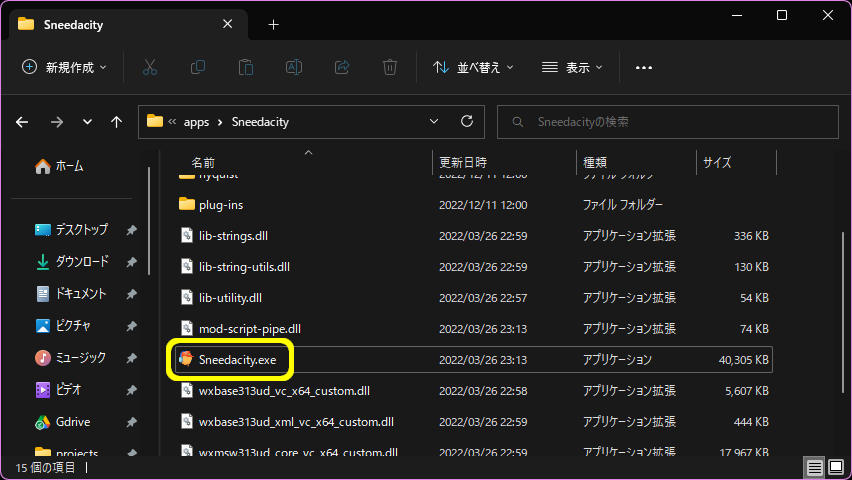Go up one folder level arrow
Screen dimensions: 852x480
pyautogui.click(x=116, y=122)
